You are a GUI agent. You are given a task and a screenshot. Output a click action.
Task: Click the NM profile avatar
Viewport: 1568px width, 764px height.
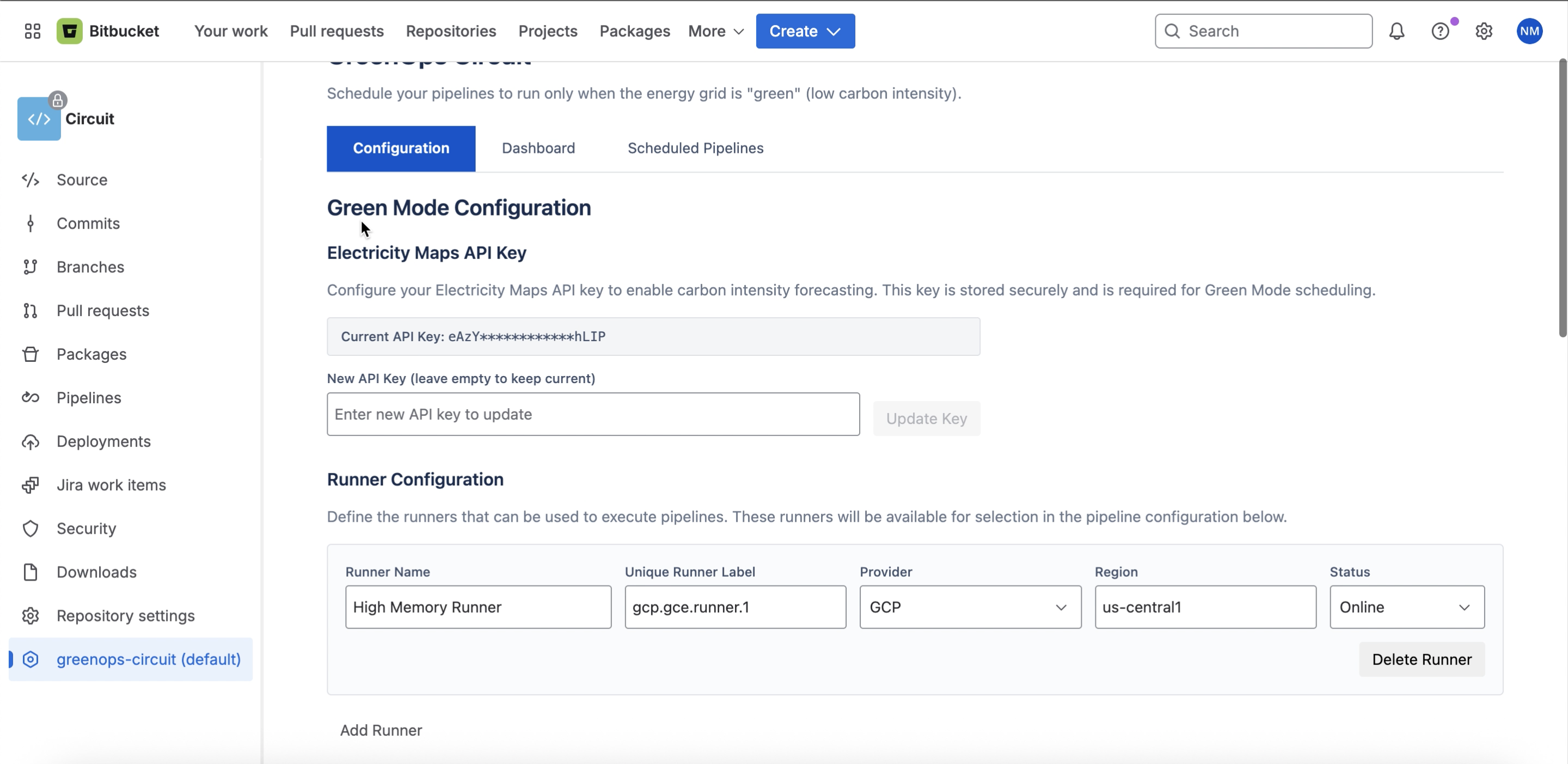tap(1529, 31)
